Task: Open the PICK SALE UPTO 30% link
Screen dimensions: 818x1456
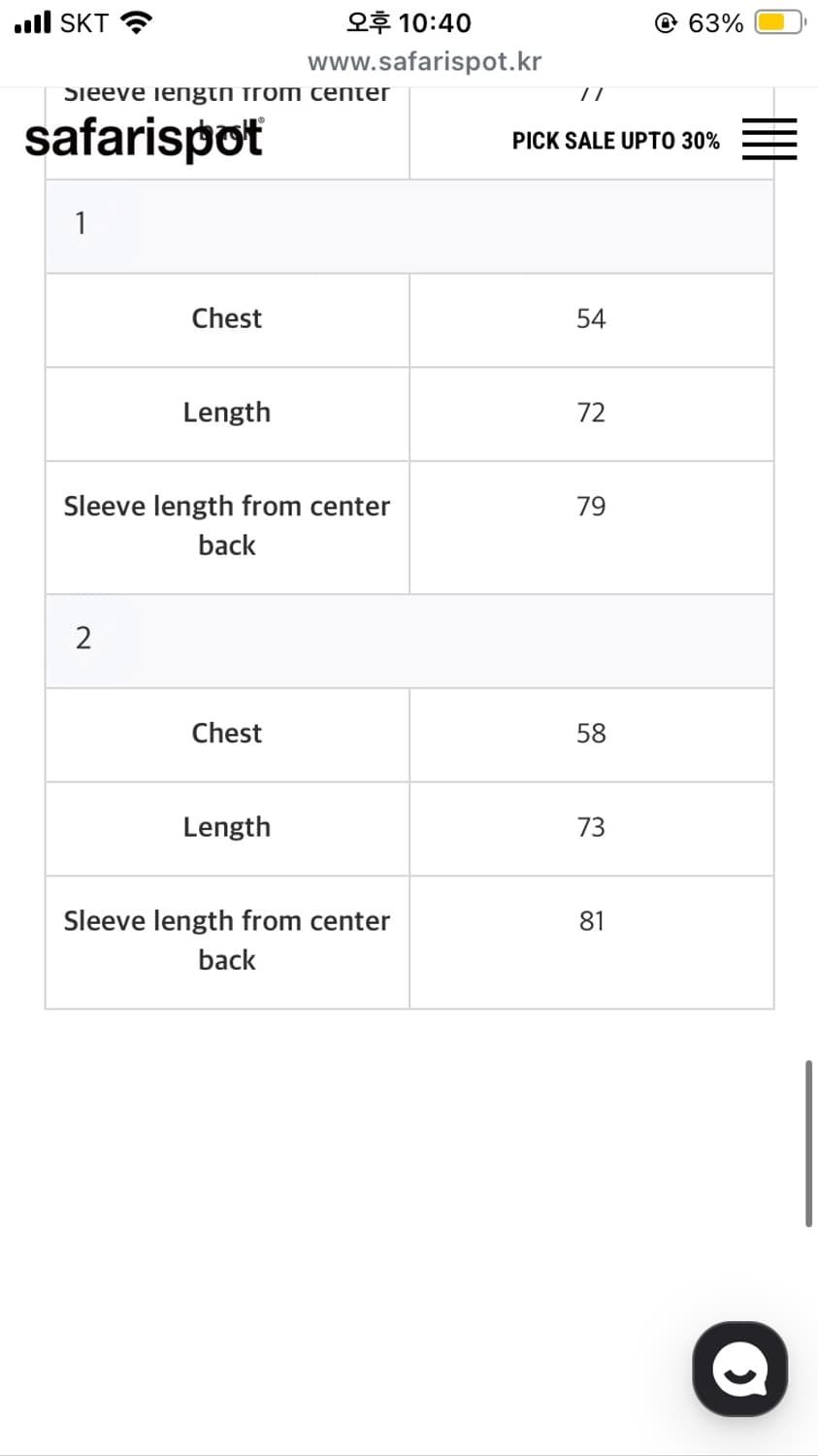Action: tap(615, 141)
